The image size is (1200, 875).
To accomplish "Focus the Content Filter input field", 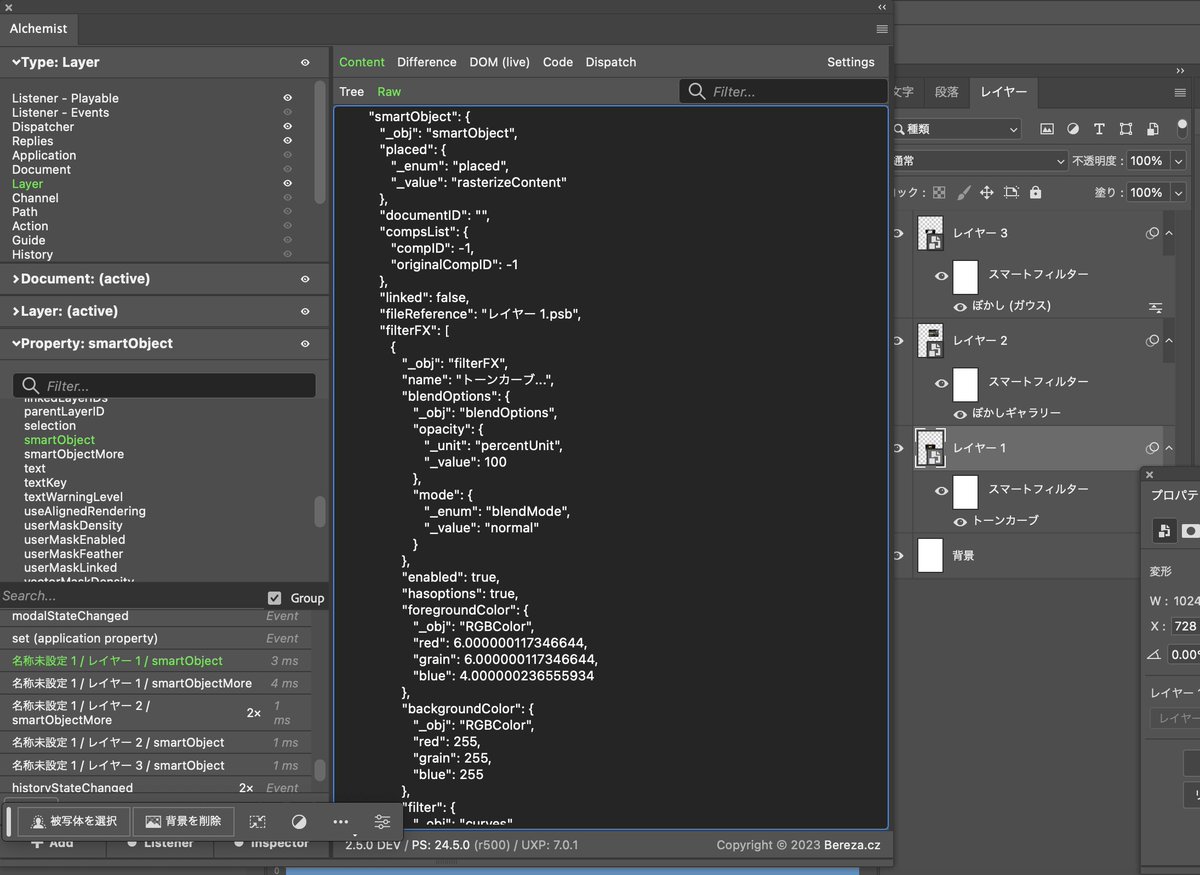I will coord(783,91).
